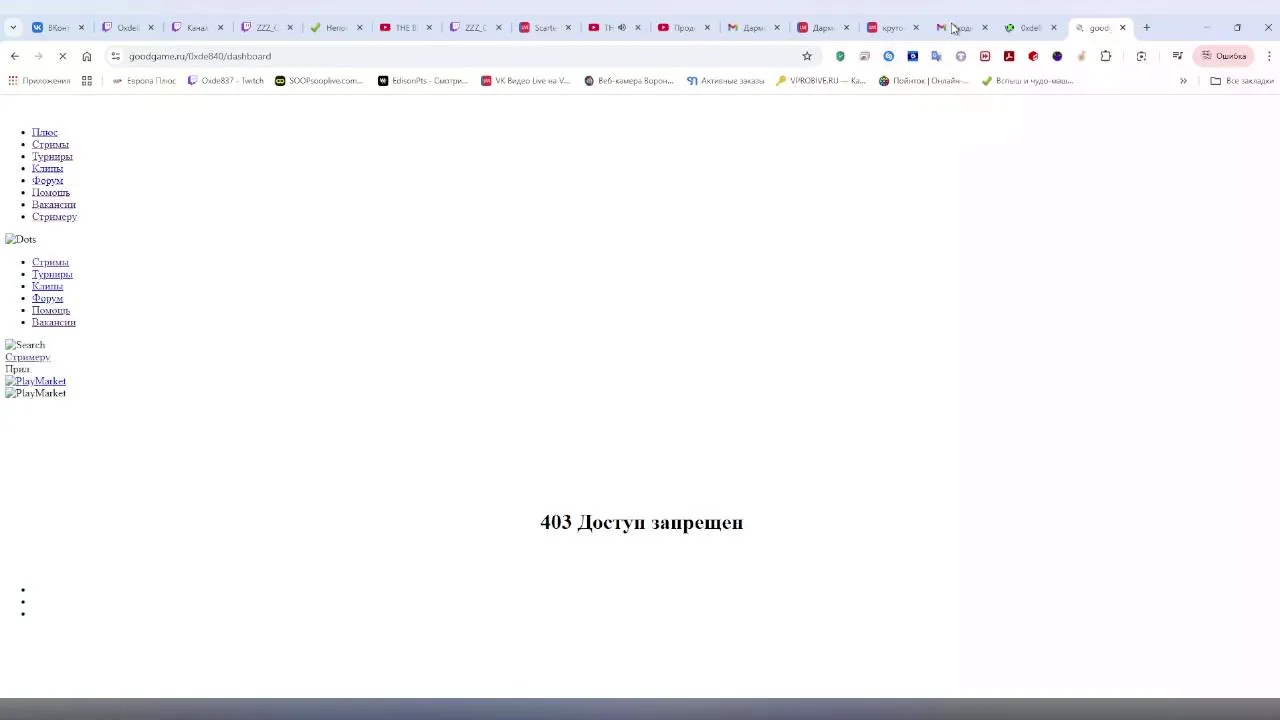The image size is (1280, 720).
Task: Open the VK Видео Live bookmark
Action: 526,81
